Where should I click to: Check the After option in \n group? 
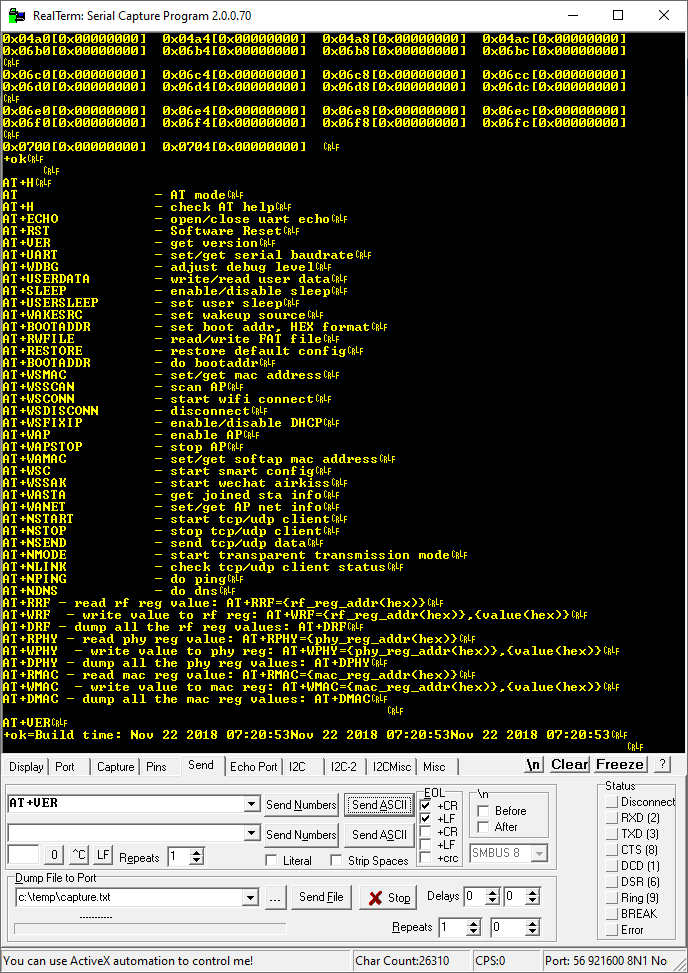tap(483, 827)
